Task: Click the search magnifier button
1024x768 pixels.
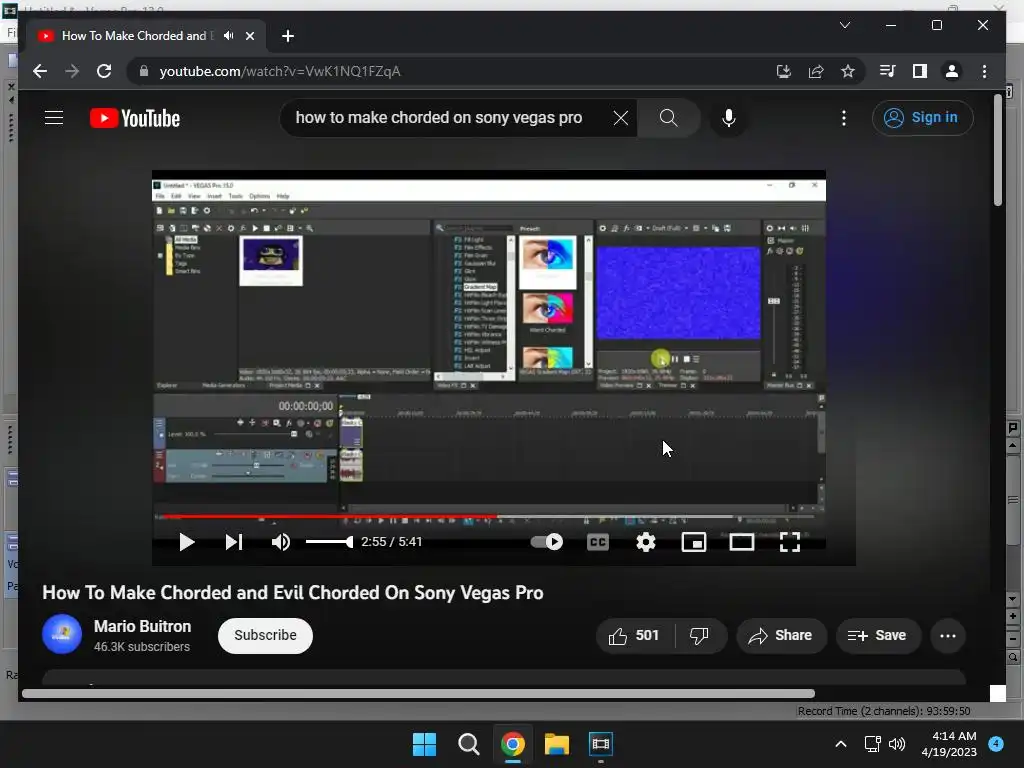Action: (x=668, y=118)
